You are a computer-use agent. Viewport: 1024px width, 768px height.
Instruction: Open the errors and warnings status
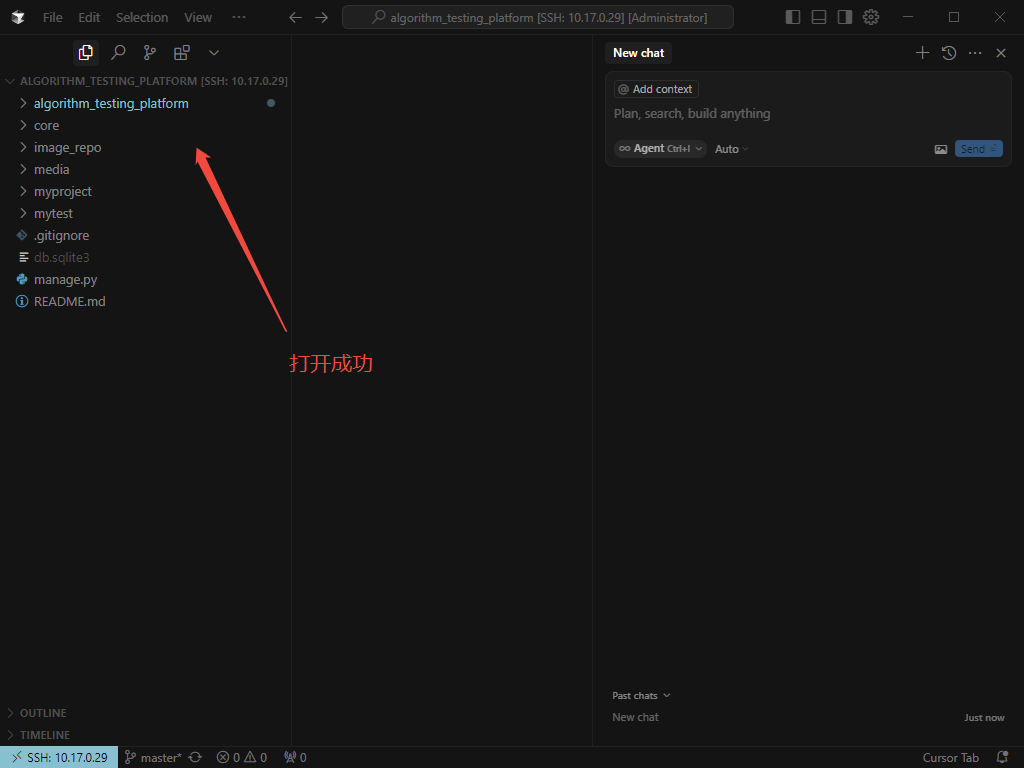click(x=242, y=758)
